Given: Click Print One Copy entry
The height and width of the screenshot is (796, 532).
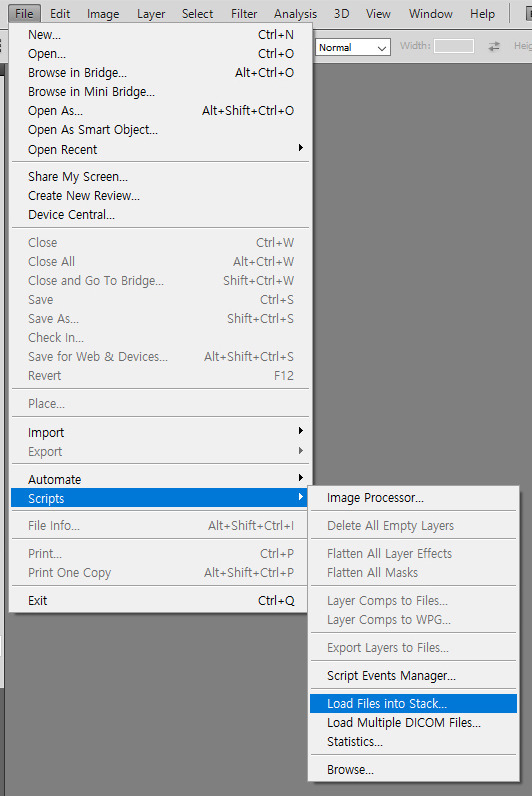Looking at the screenshot, I should [160, 573].
